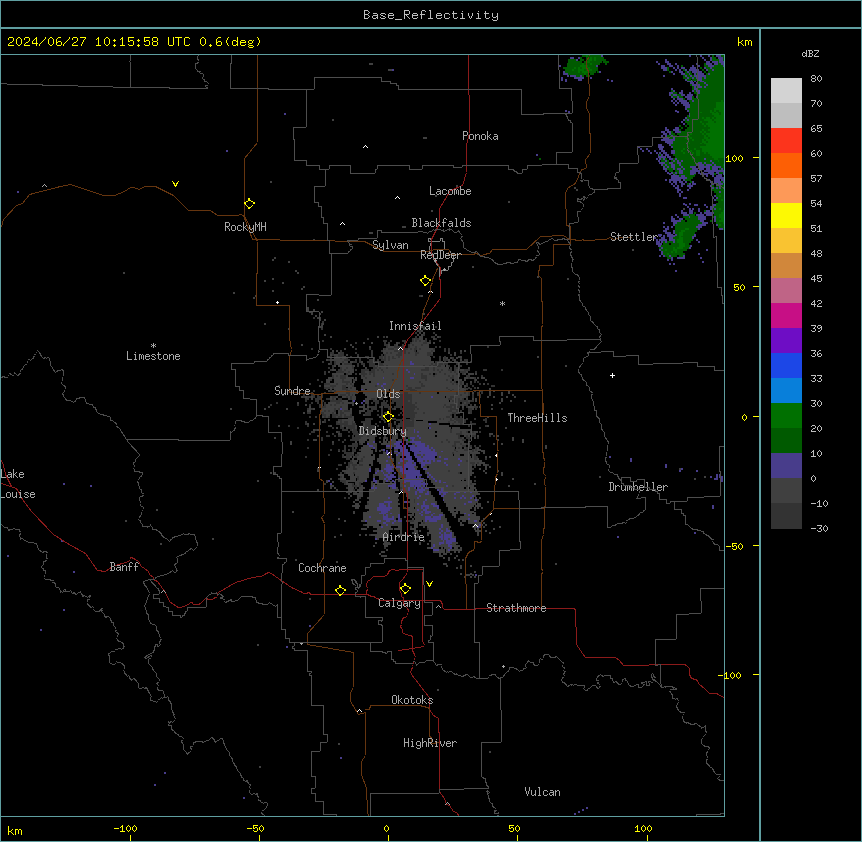Click the white asterisk marker above Limestone label
862x842 pixels.
click(x=153, y=346)
